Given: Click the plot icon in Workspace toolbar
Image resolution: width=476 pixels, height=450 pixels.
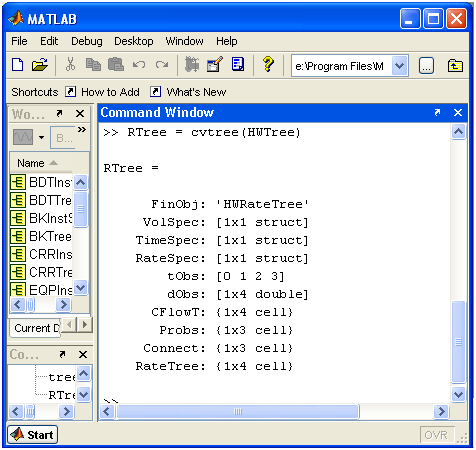Looking at the screenshot, I should (23, 137).
